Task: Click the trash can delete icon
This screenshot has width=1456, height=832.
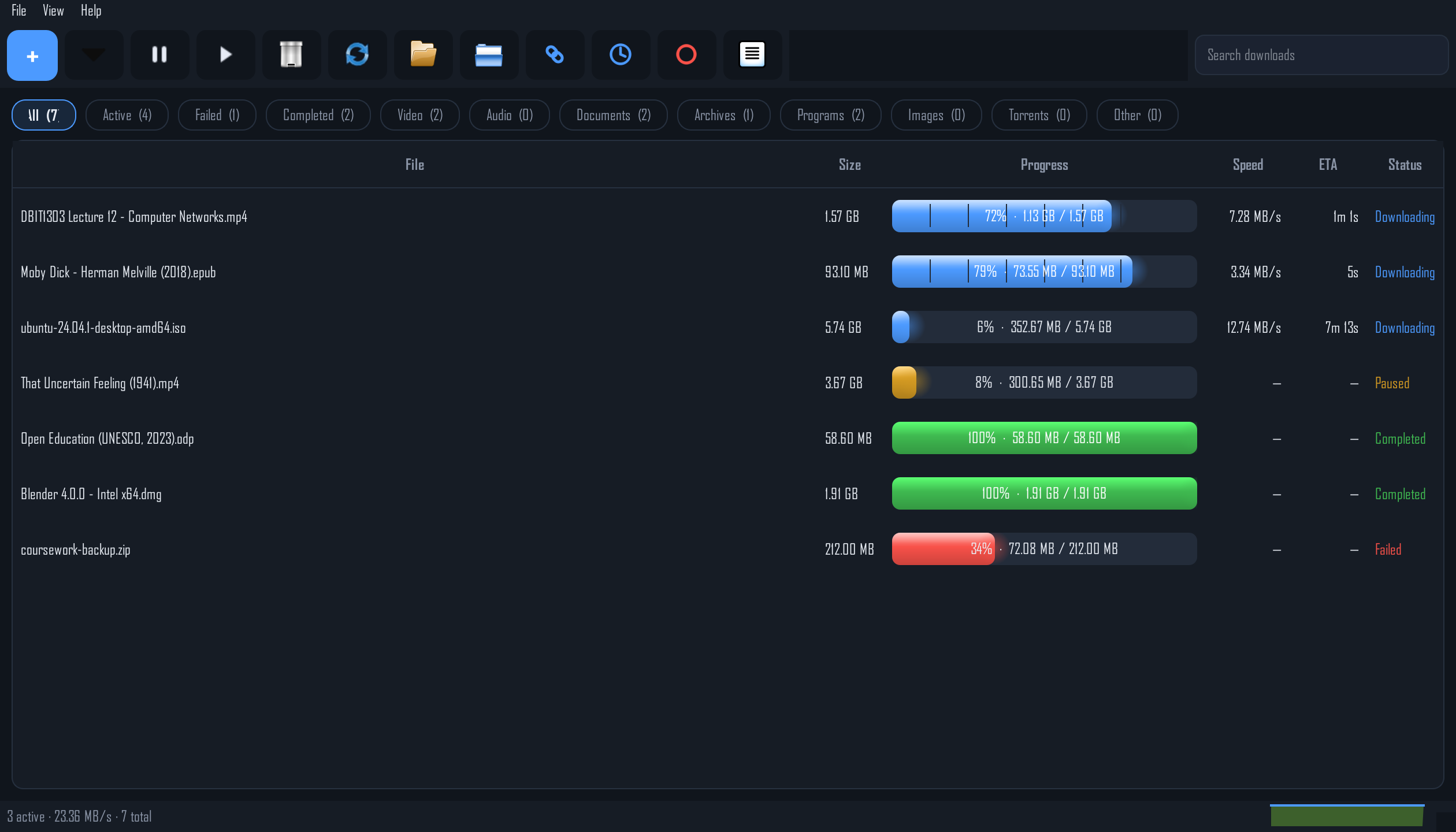Action: 291,55
